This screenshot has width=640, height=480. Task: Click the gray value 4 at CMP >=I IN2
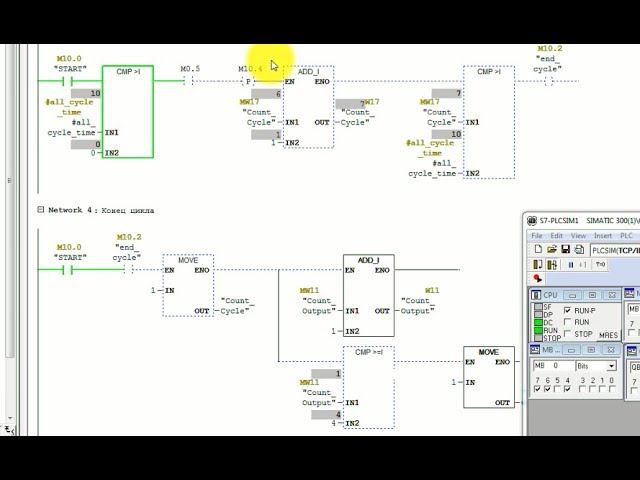point(326,414)
